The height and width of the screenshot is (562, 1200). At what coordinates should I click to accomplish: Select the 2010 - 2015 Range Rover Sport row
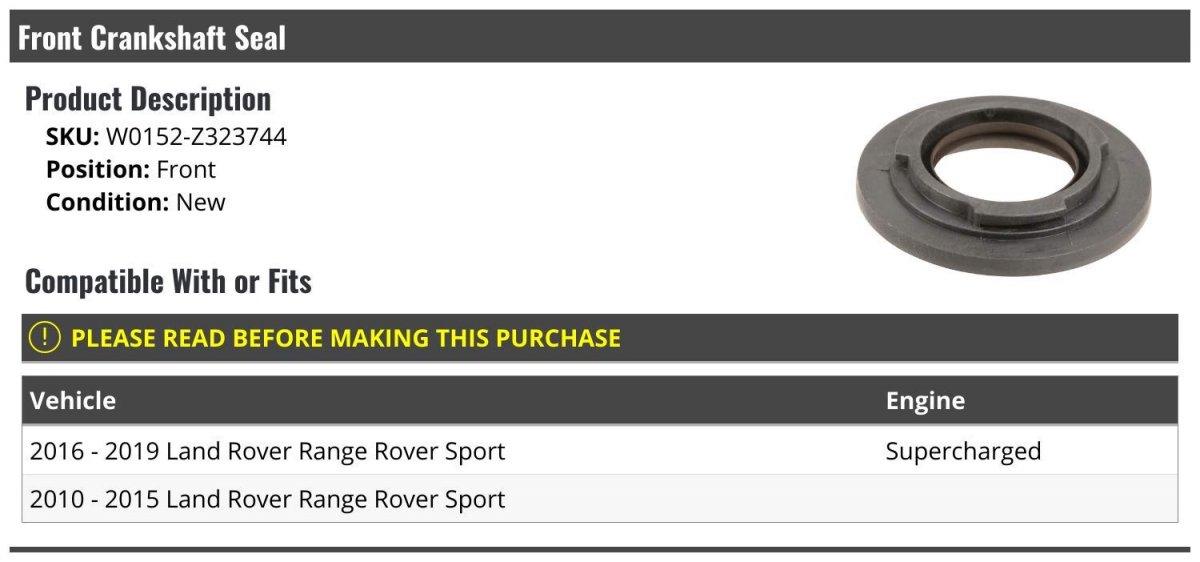click(600, 499)
